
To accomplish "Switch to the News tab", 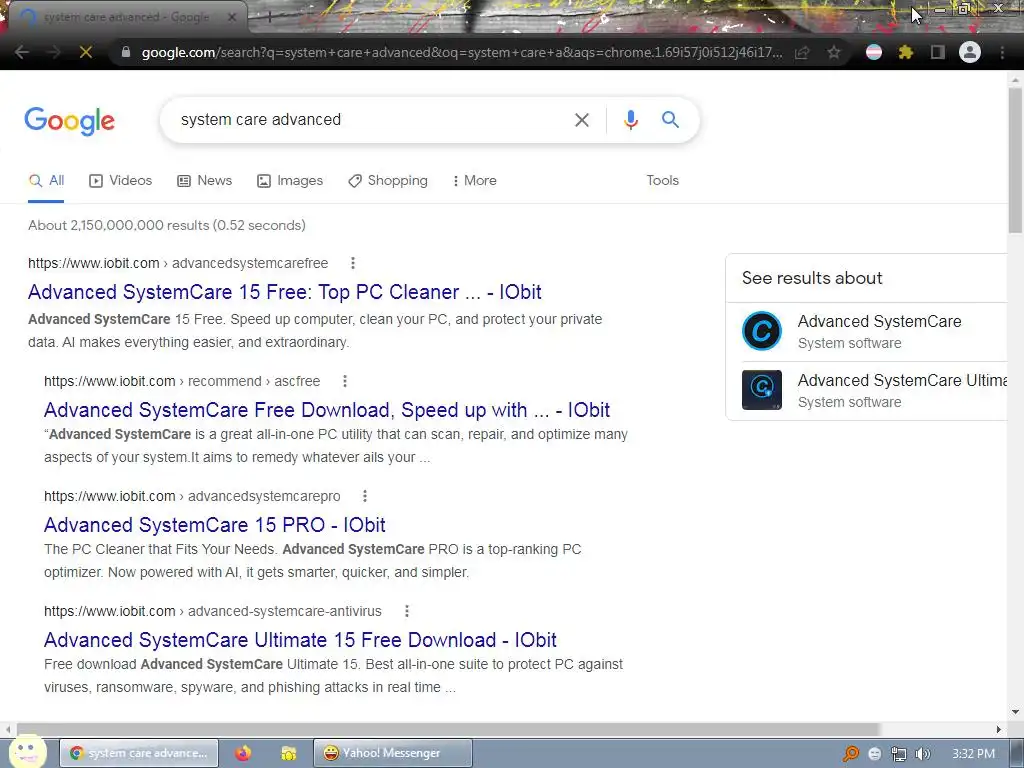I will point(204,181).
